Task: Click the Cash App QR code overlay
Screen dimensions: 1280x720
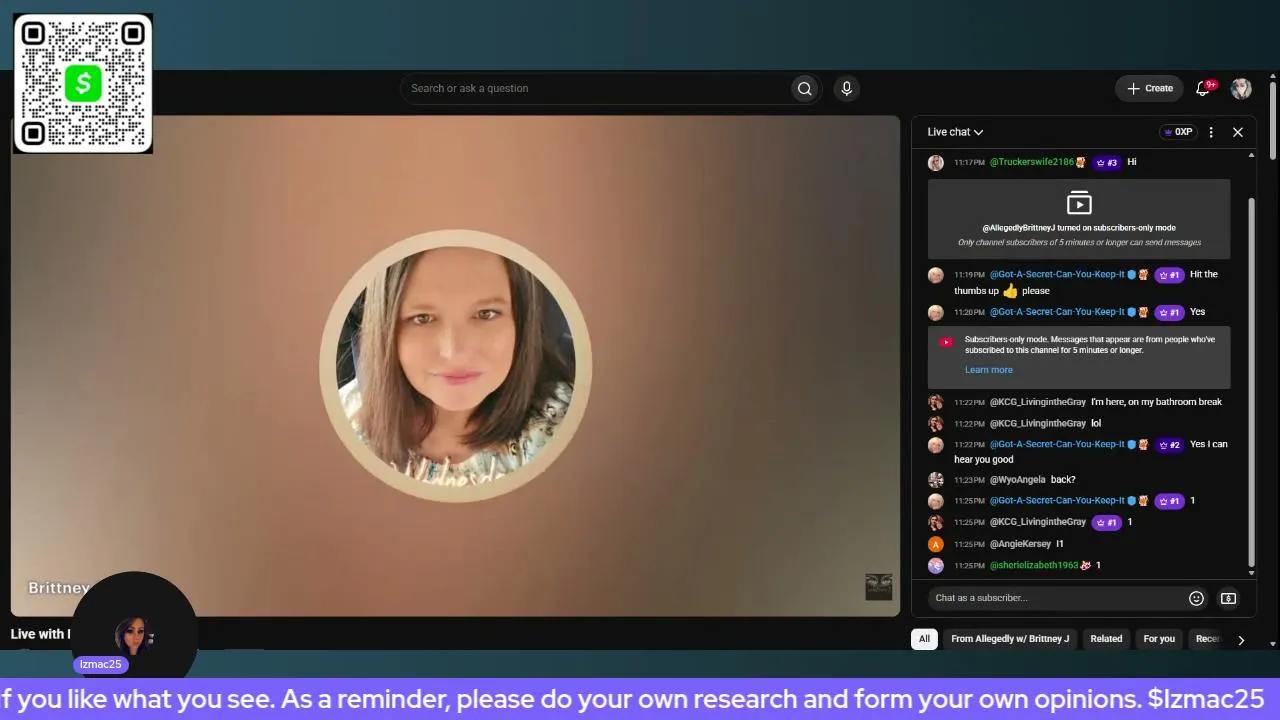Action: tap(83, 83)
